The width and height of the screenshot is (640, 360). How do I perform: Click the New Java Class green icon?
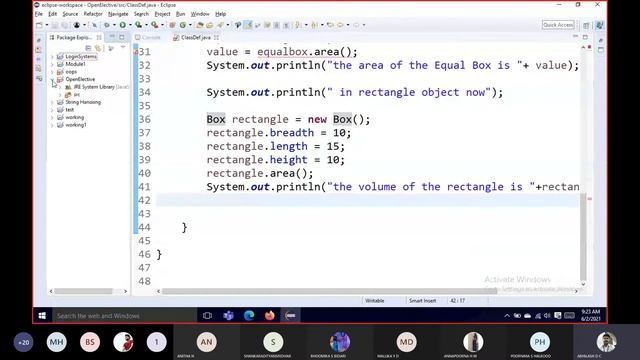click(183, 25)
